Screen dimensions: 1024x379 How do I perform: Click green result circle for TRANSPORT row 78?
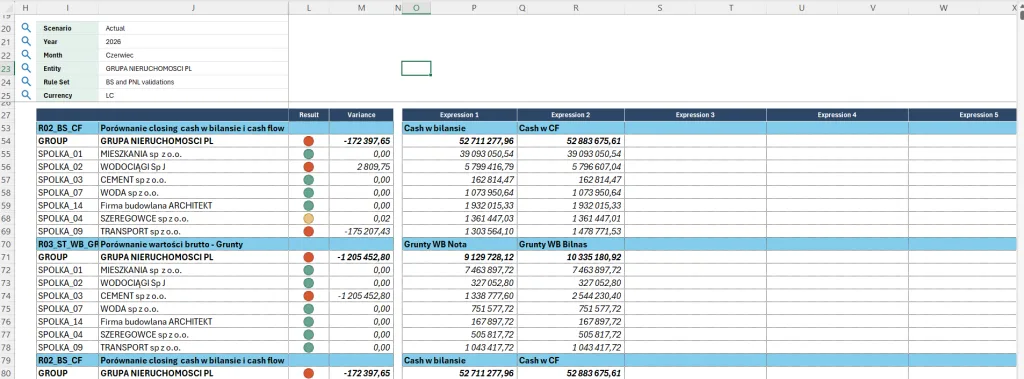pos(308,348)
